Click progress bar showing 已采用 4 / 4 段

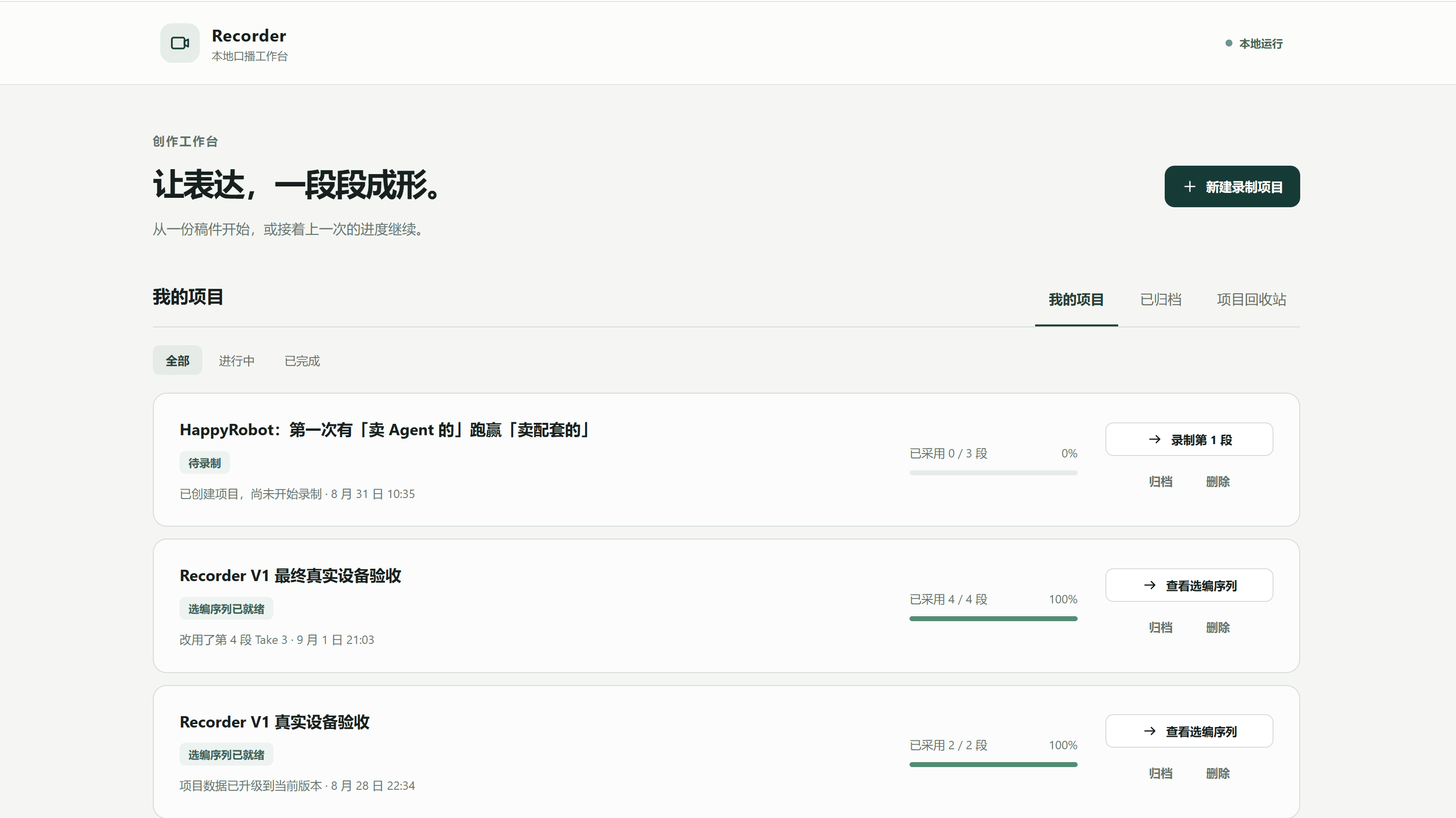coord(993,619)
